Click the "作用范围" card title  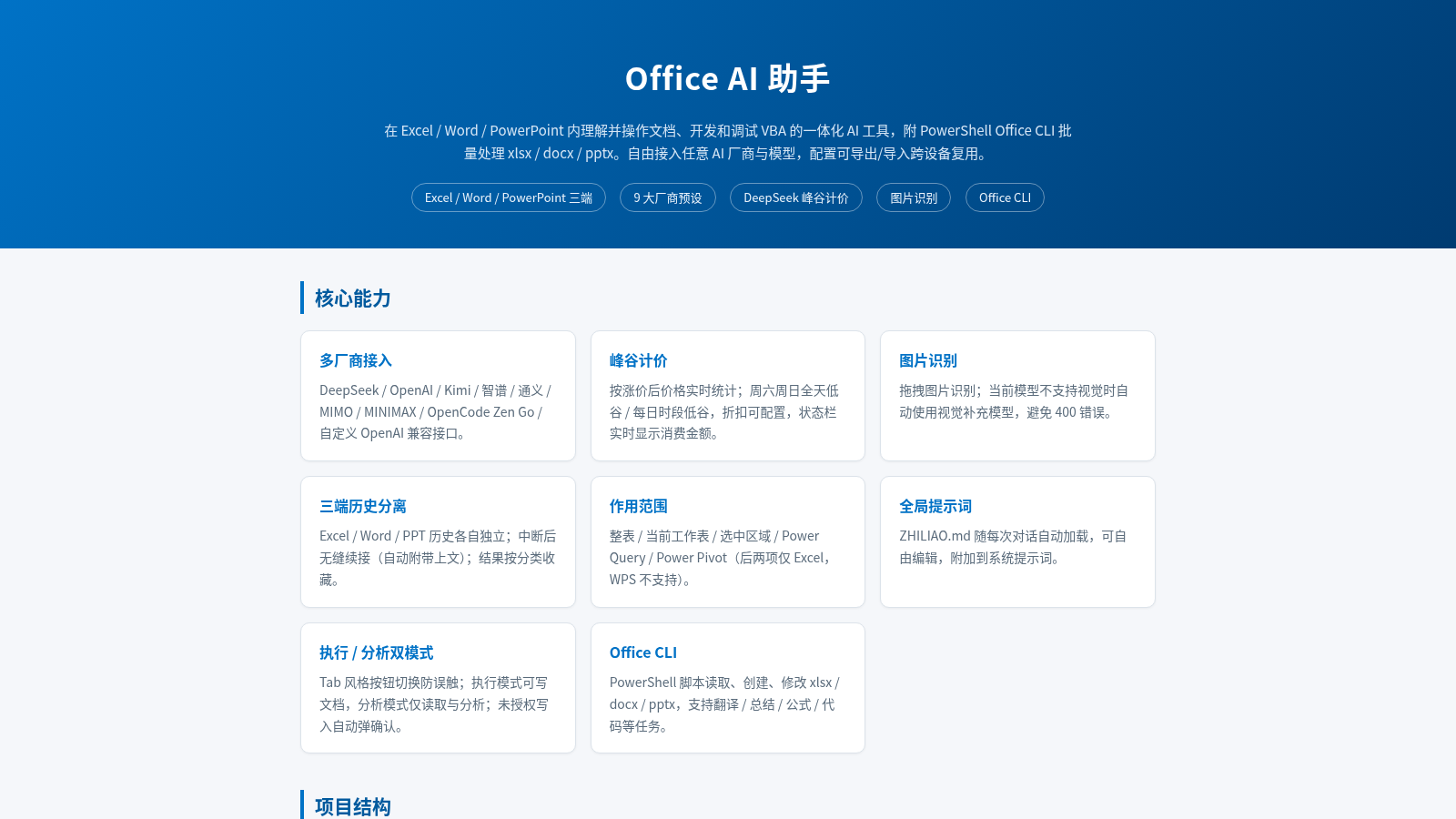(x=639, y=506)
